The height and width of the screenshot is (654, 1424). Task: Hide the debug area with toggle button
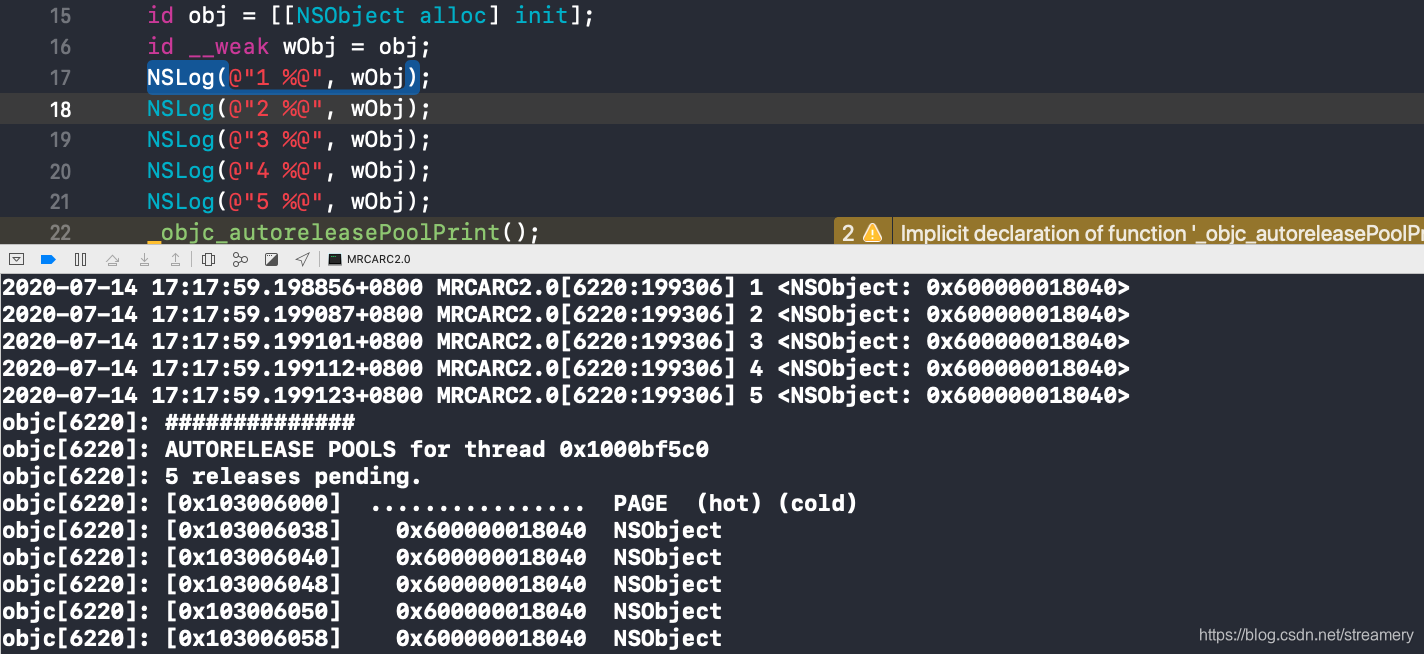click(17, 259)
